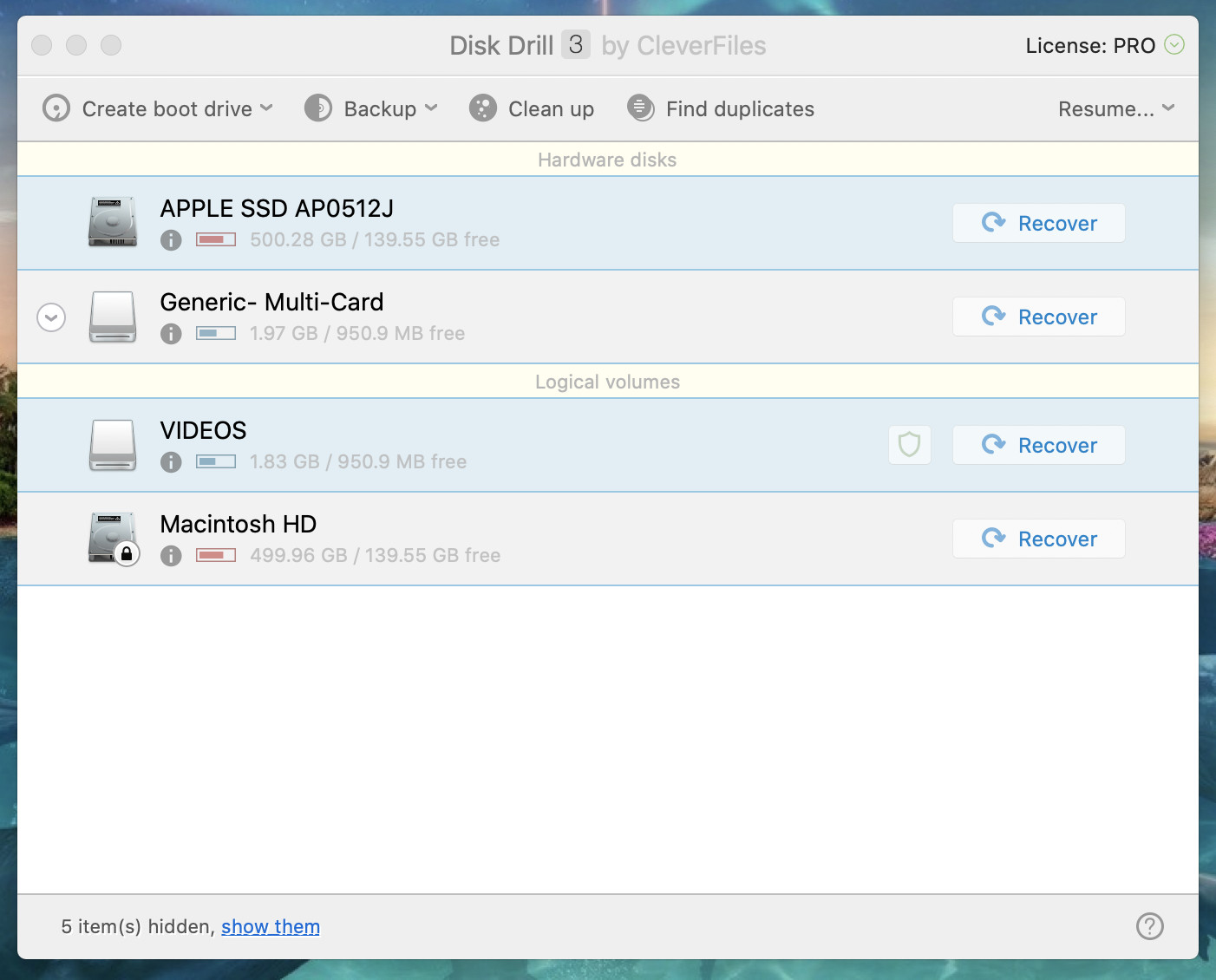Click the green License PRO status icon
Image resolution: width=1216 pixels, height=980 pixels.
pos(1174,44)
